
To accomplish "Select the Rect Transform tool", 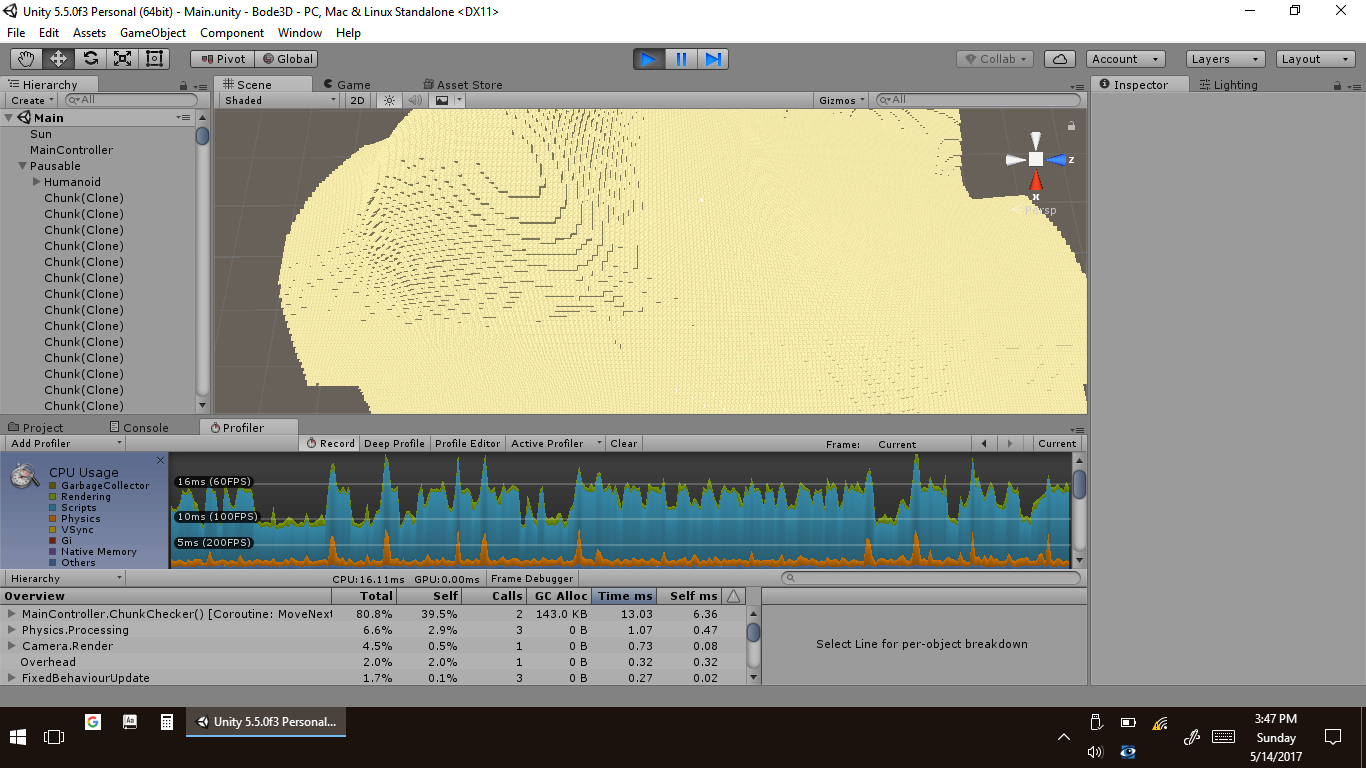I will [154, 59].
